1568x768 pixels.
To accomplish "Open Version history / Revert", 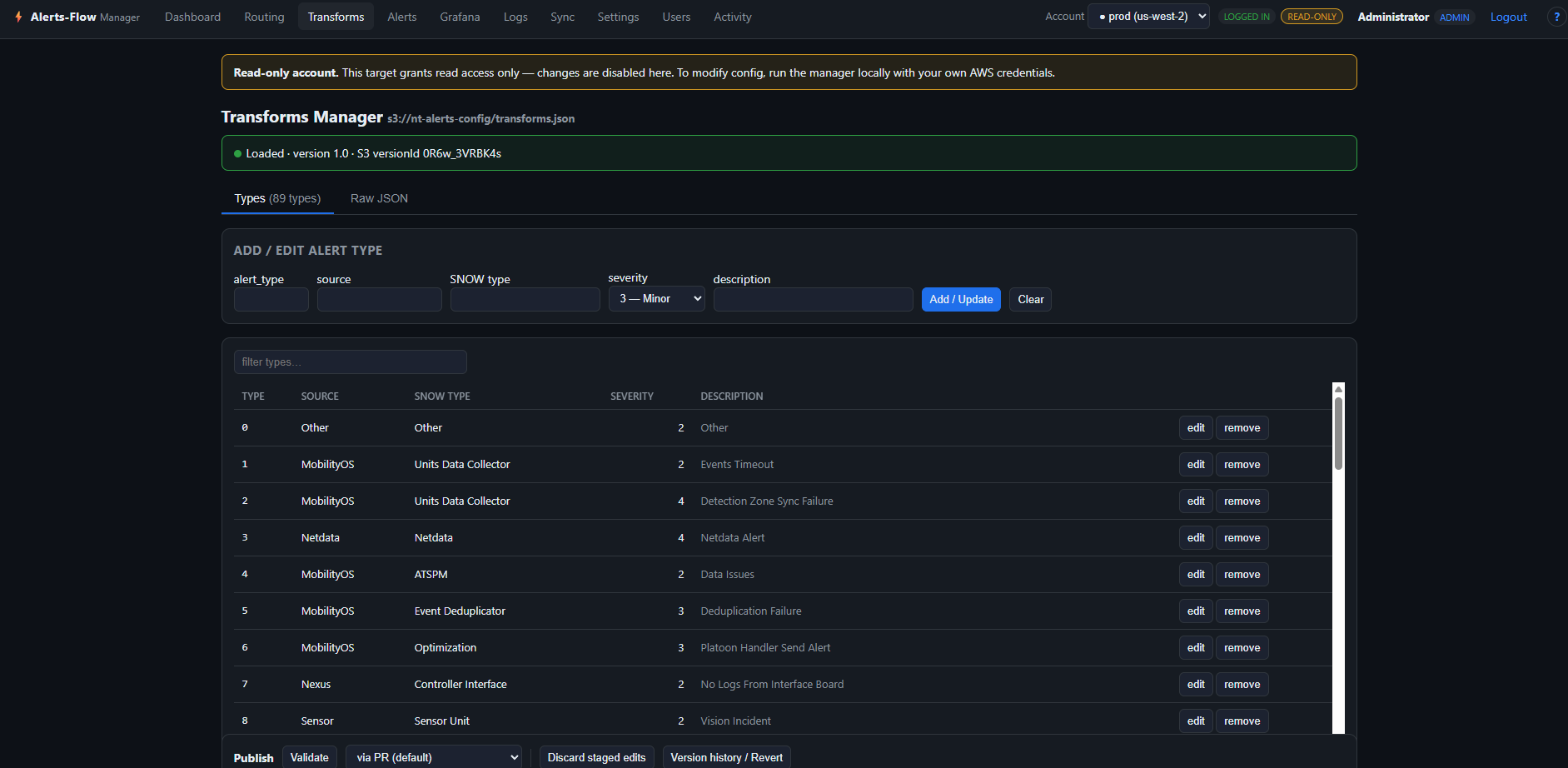I will pyautogui.click(x=726, y=757).
